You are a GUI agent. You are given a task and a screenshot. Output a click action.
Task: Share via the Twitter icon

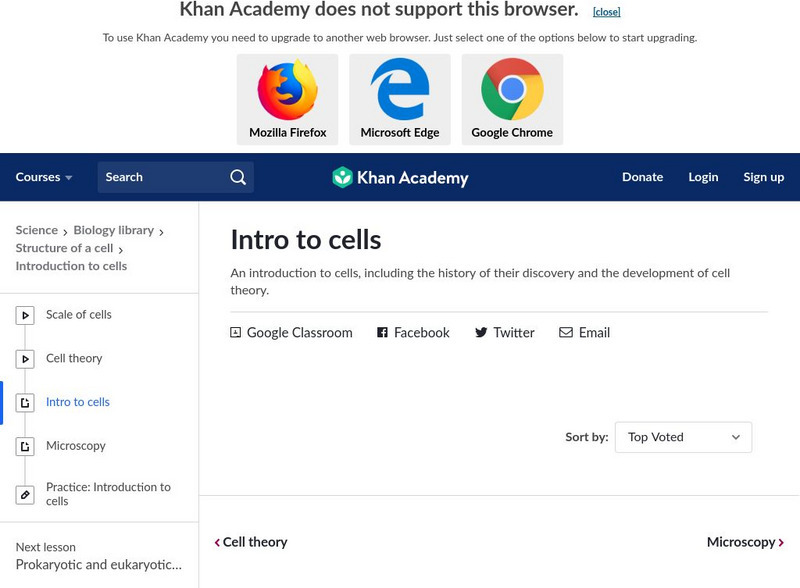[481, 333]
